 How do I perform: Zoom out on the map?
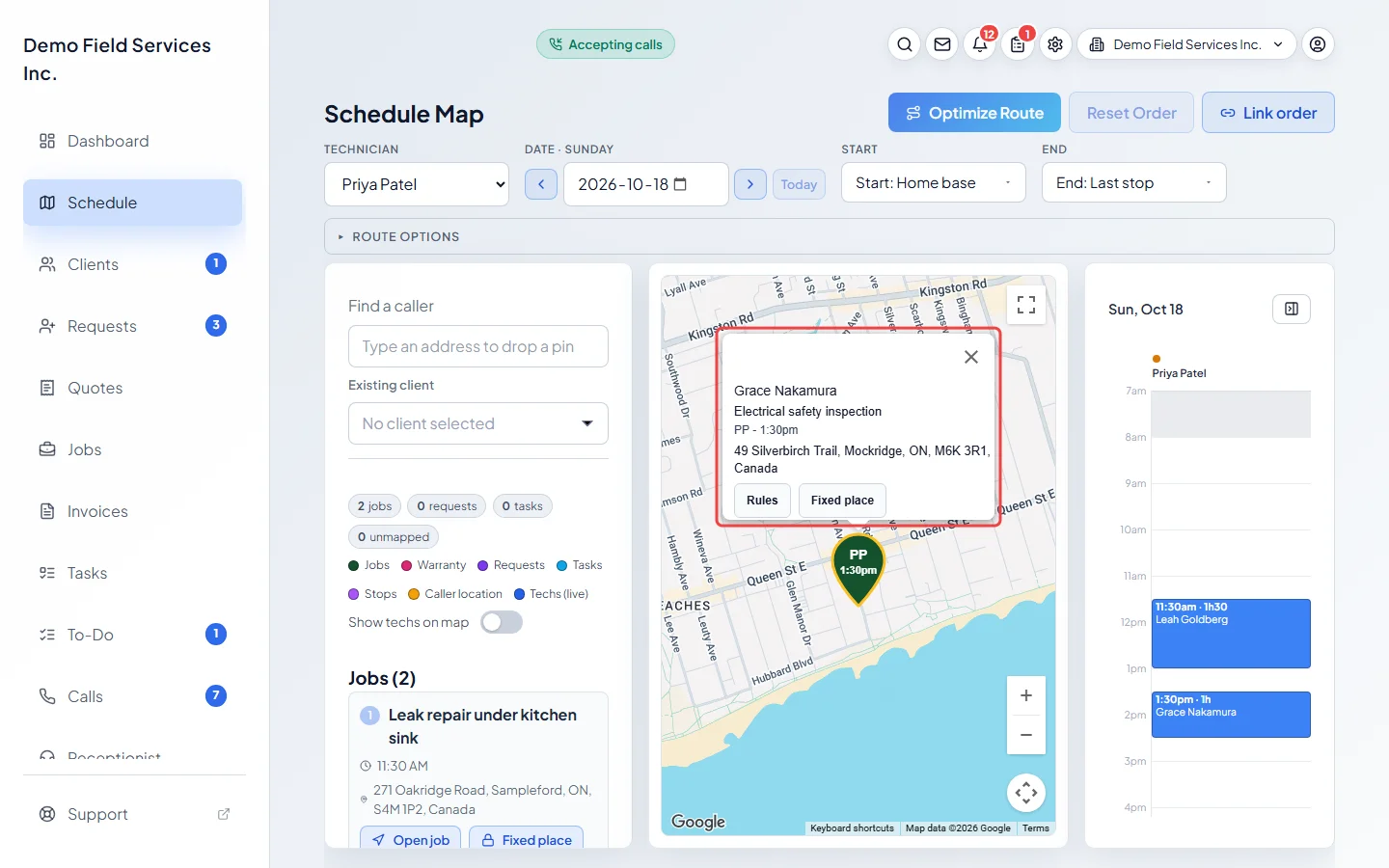click(x=1026, y=735)
